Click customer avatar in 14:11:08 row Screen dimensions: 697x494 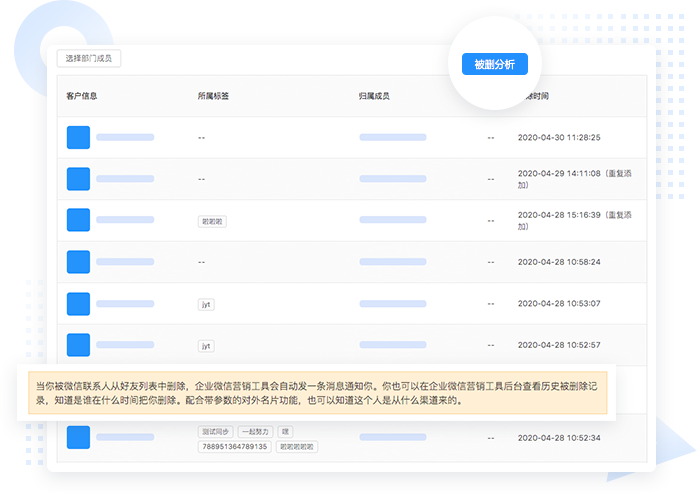pyautogui.click(x=78, y=179)
